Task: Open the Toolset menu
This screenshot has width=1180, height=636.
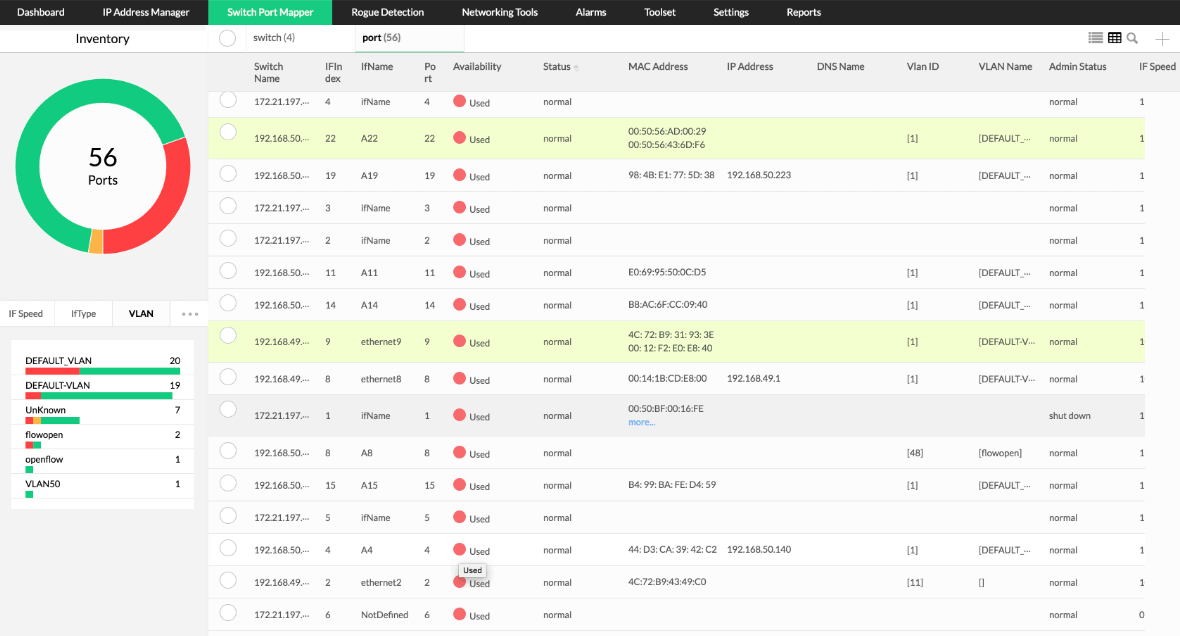Action: click(660, 12)
